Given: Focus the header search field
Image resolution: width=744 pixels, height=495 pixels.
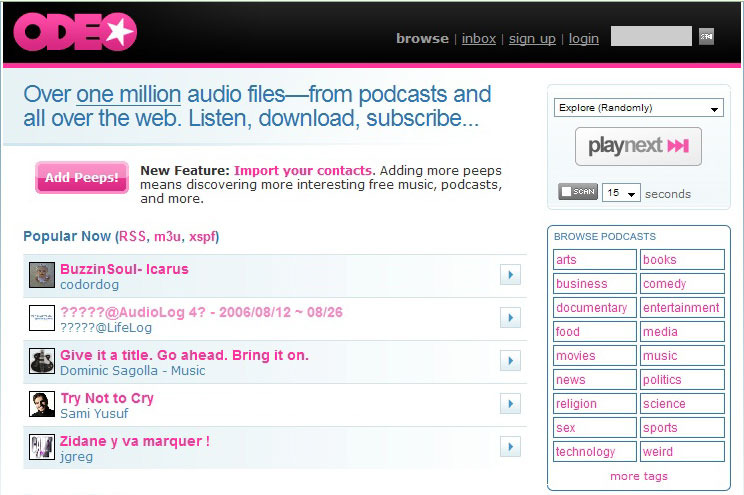Looking at the screenshot, I should [651, 37].
